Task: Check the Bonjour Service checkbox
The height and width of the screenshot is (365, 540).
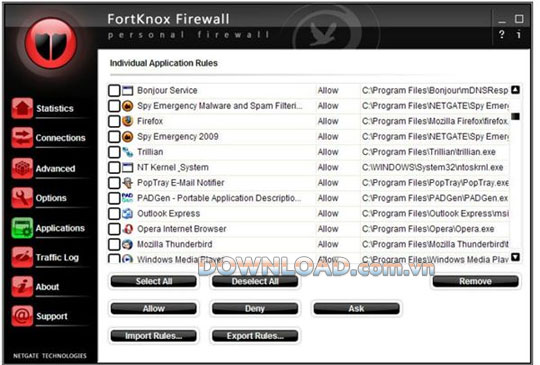Action: click(x=114, y=91)
